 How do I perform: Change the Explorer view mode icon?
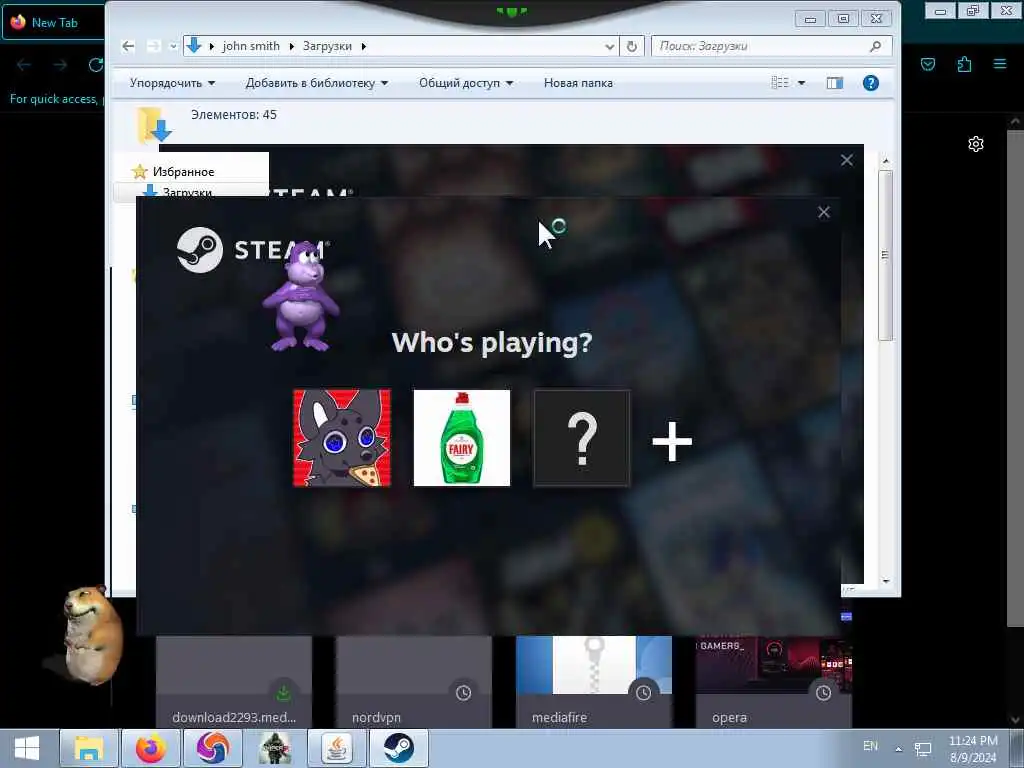click(x=780, y=83)
